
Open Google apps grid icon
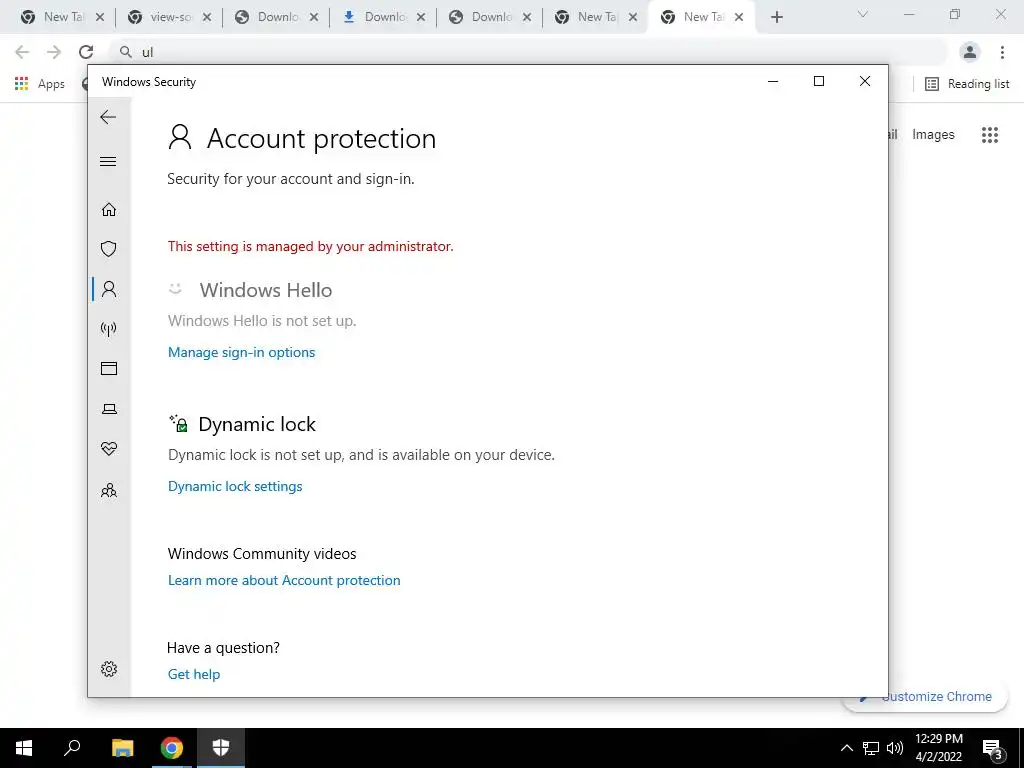coord(990,135)
